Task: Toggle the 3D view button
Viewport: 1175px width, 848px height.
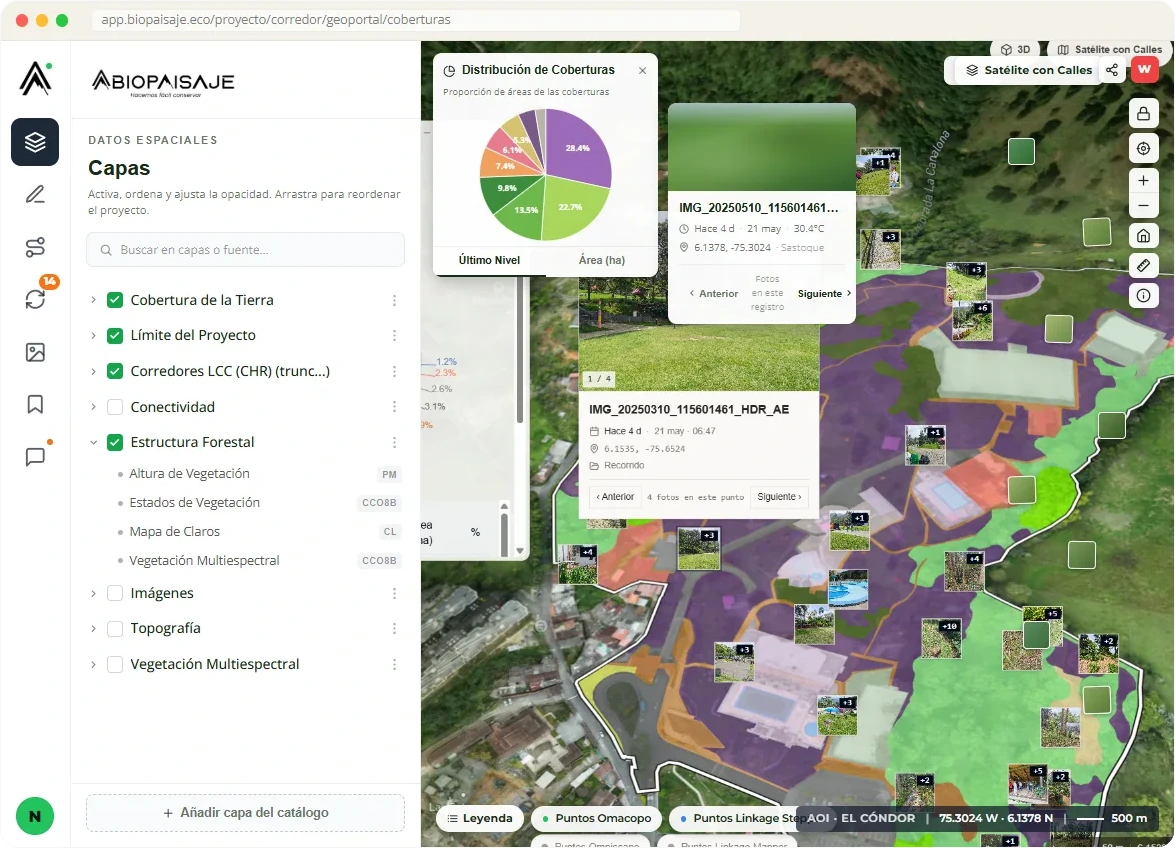Action: (1016, 49)
